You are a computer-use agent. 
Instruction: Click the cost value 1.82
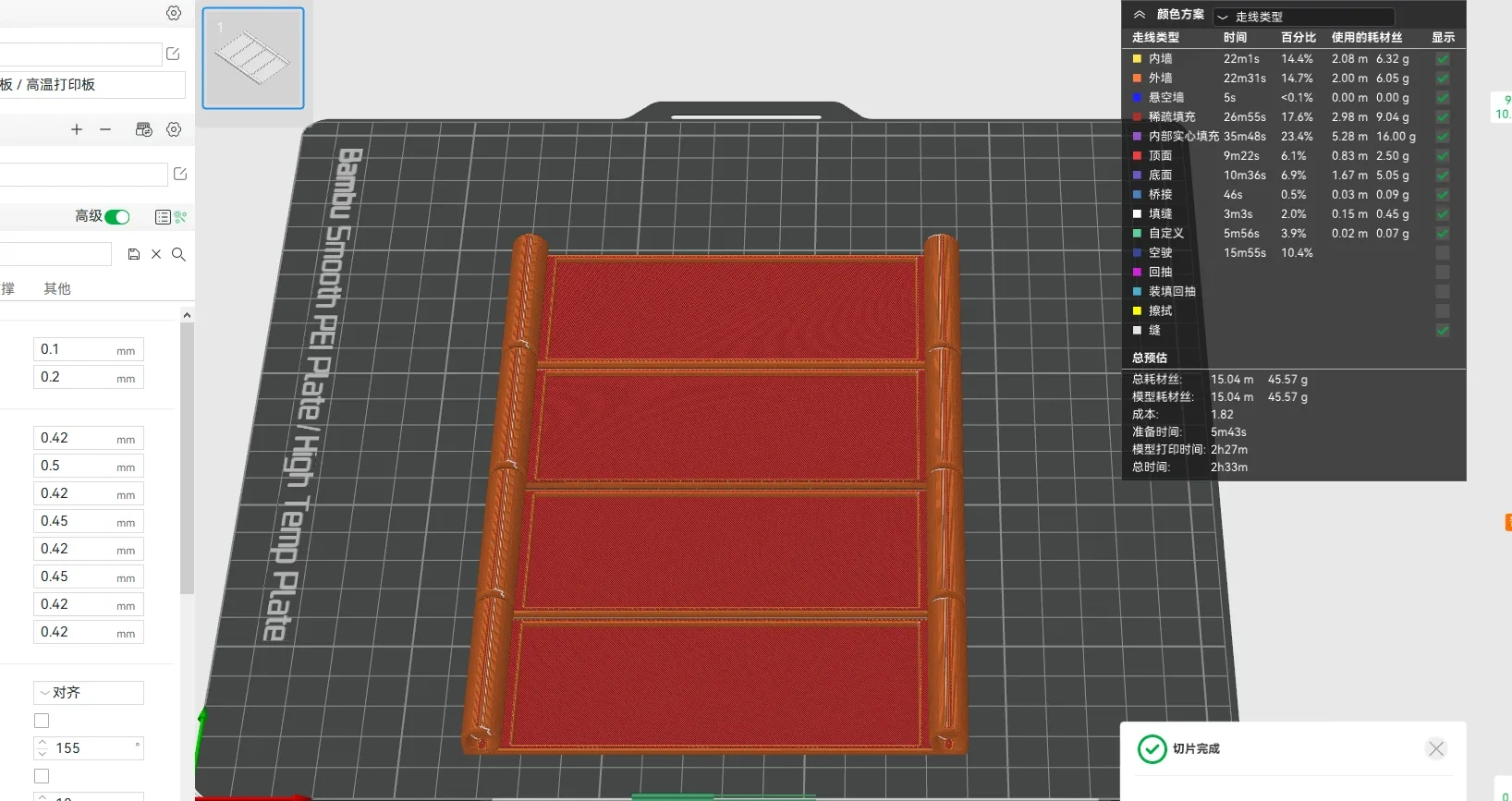click(1222, 415)
